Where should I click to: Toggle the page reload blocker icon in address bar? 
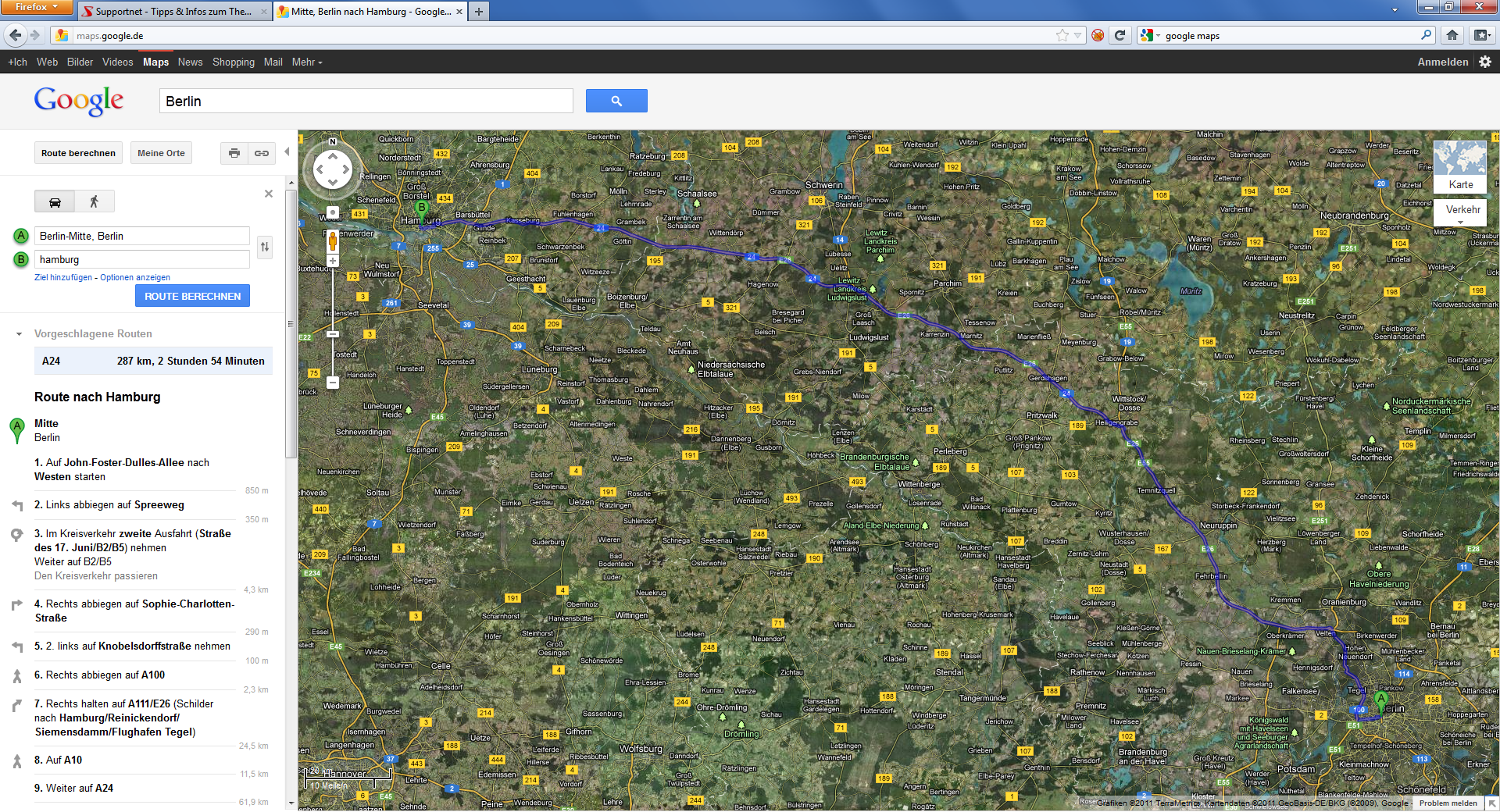1098,35
